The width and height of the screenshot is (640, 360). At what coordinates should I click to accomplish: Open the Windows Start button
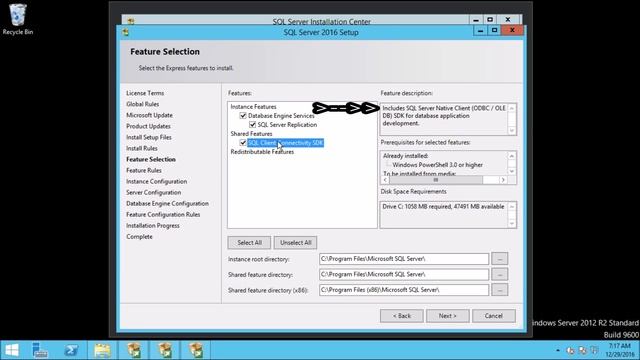12,350
